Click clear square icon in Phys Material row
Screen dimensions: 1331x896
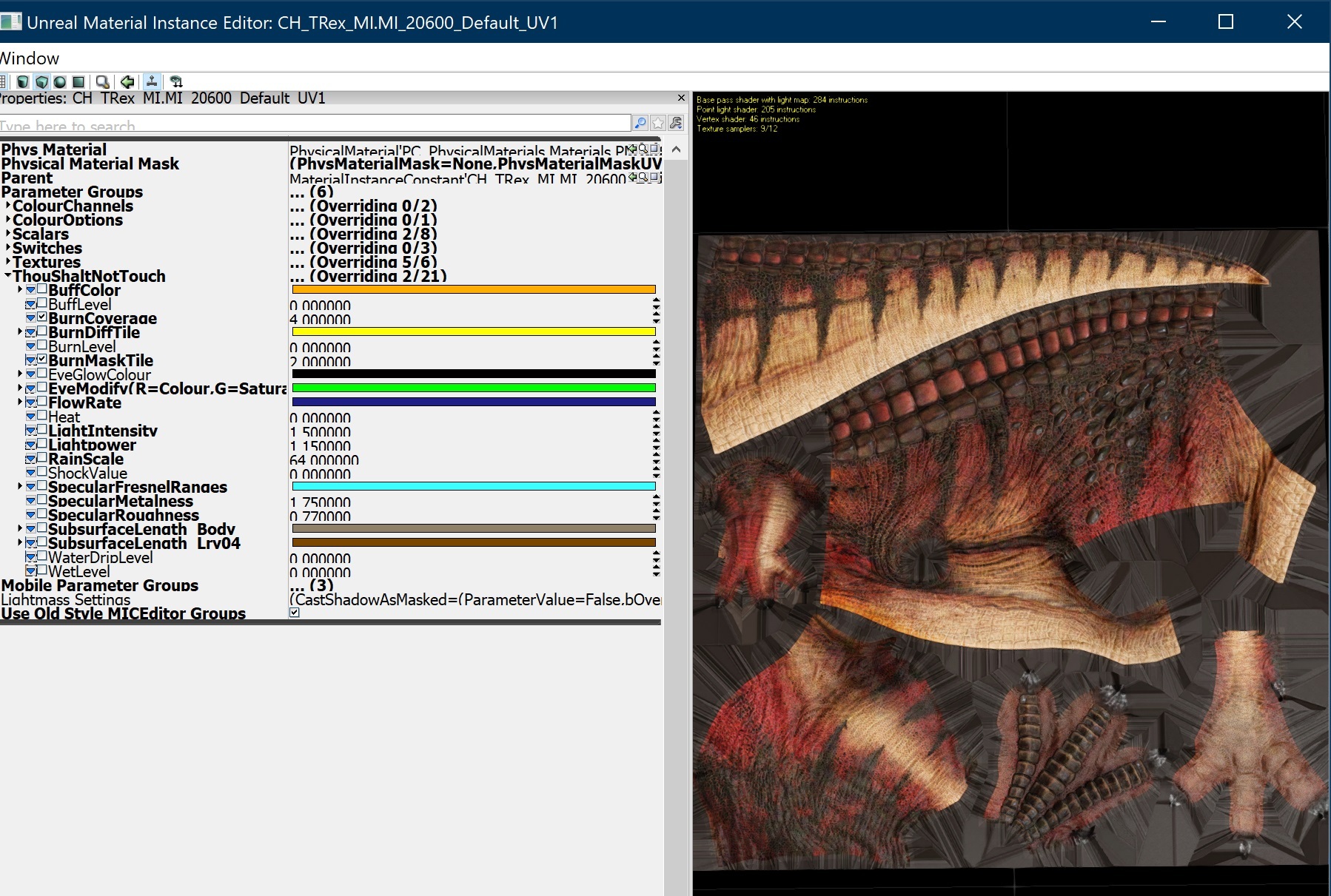[654, 149]
